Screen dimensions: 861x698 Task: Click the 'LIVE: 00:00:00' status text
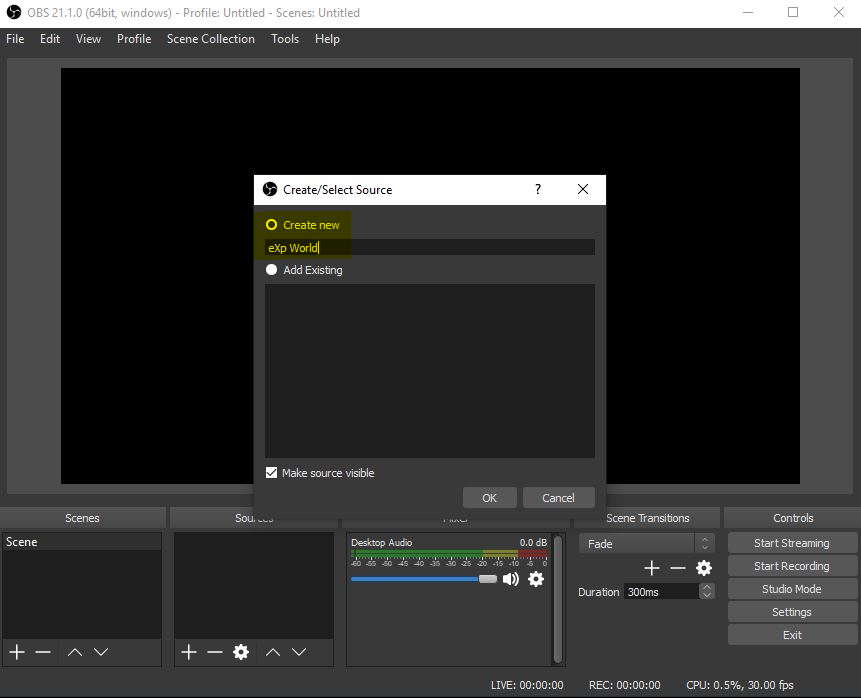[527, 685]
